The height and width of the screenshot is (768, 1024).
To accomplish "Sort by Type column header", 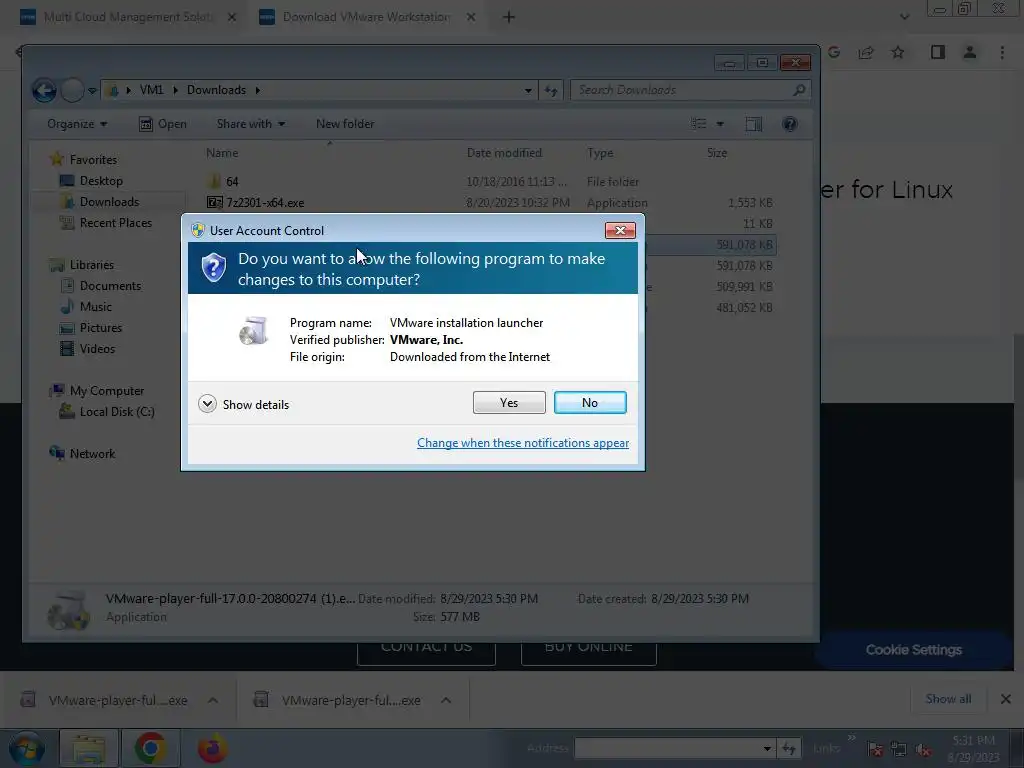I will click(x=600, y=153).
